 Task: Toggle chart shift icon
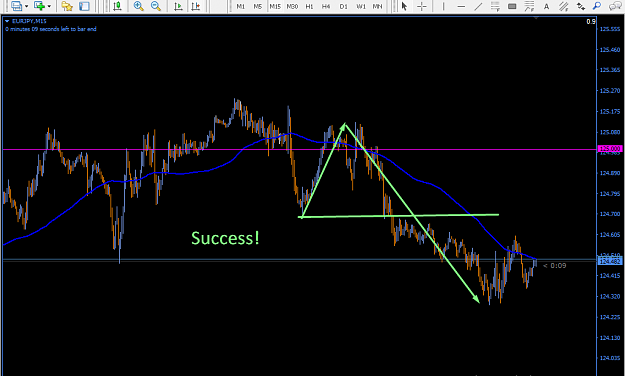pyautogui.click(x=195, y=6)
